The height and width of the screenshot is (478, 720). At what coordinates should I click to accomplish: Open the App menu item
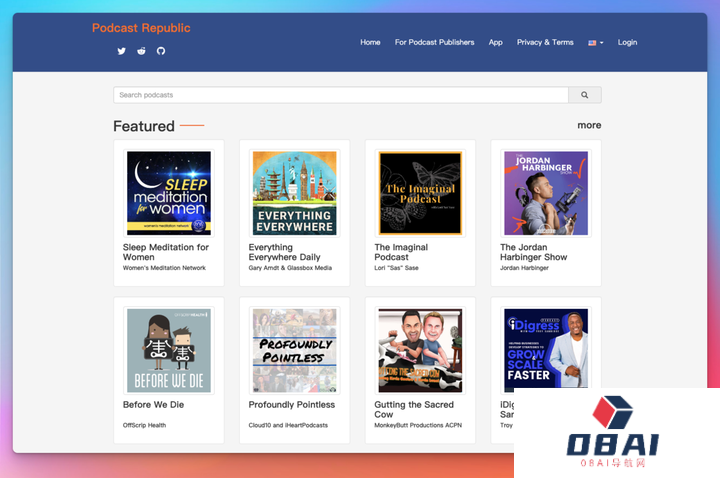[495, 42]
